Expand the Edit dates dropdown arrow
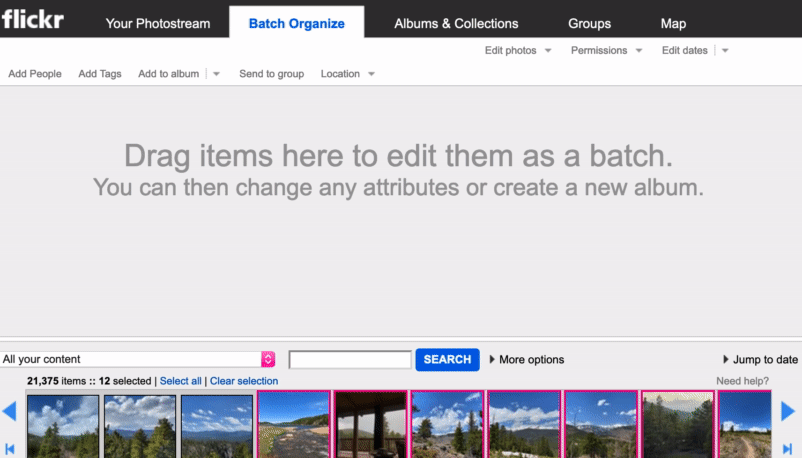 click(725, 51)
